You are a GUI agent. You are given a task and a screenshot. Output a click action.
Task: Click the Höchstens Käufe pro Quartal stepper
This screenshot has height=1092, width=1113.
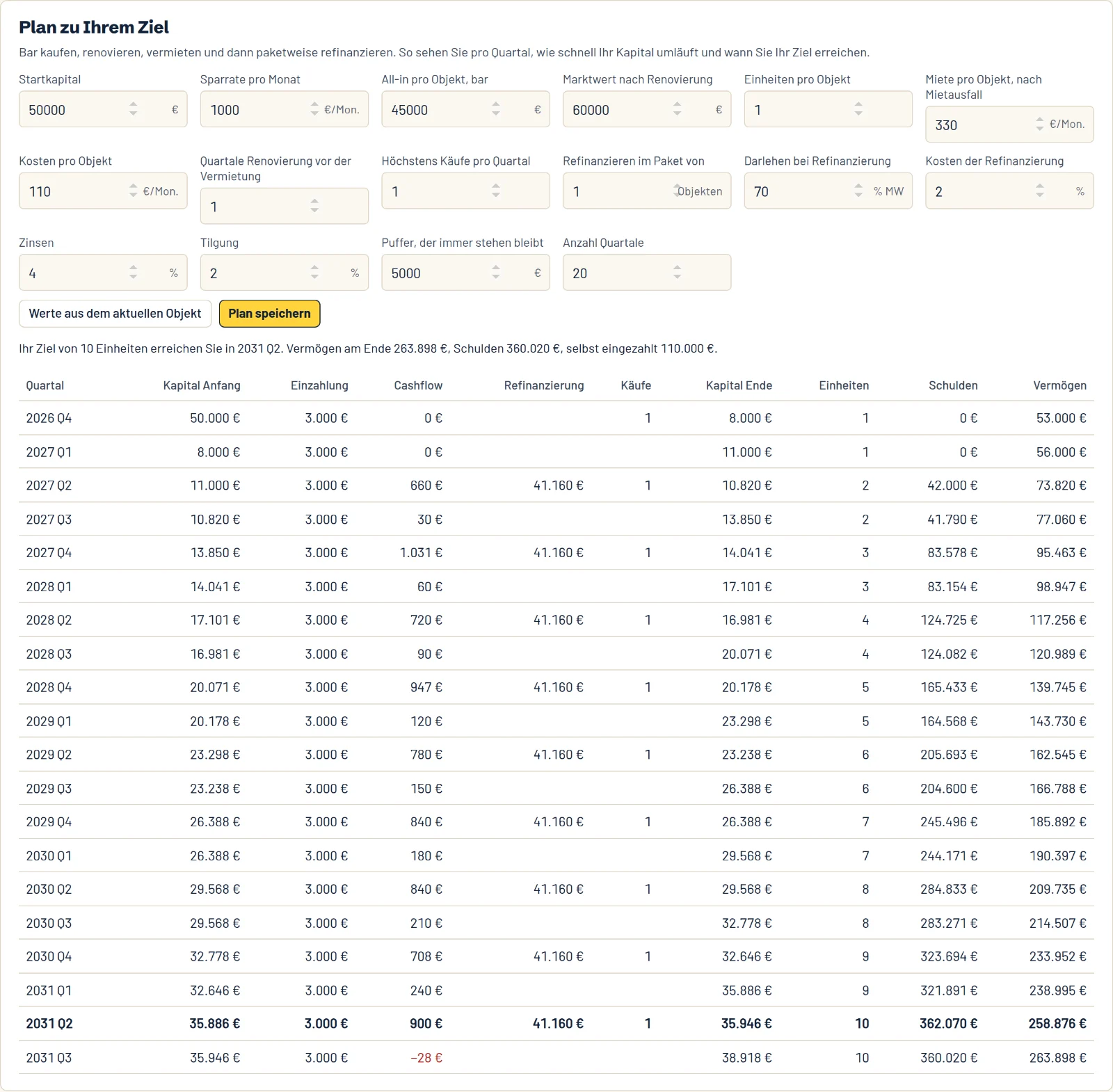(496, 191)
